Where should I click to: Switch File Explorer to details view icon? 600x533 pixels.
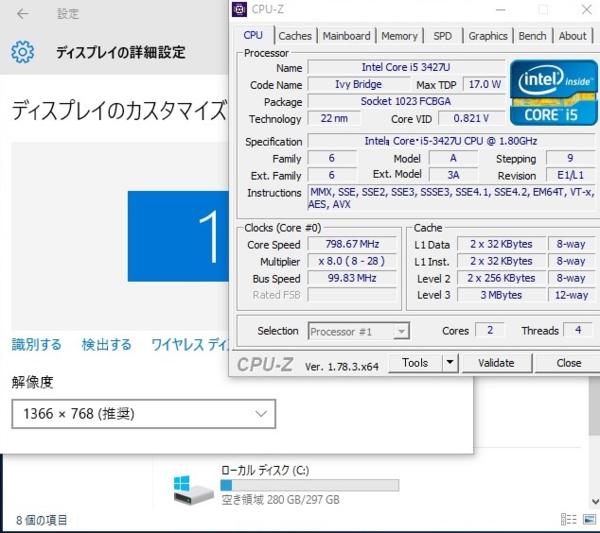tap(568, 519)
